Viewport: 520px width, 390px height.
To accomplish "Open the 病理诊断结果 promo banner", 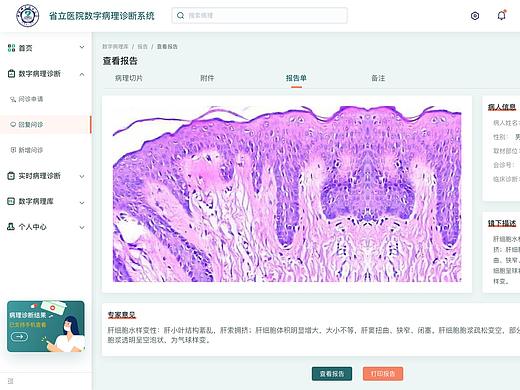I will (x=46, y=326).
